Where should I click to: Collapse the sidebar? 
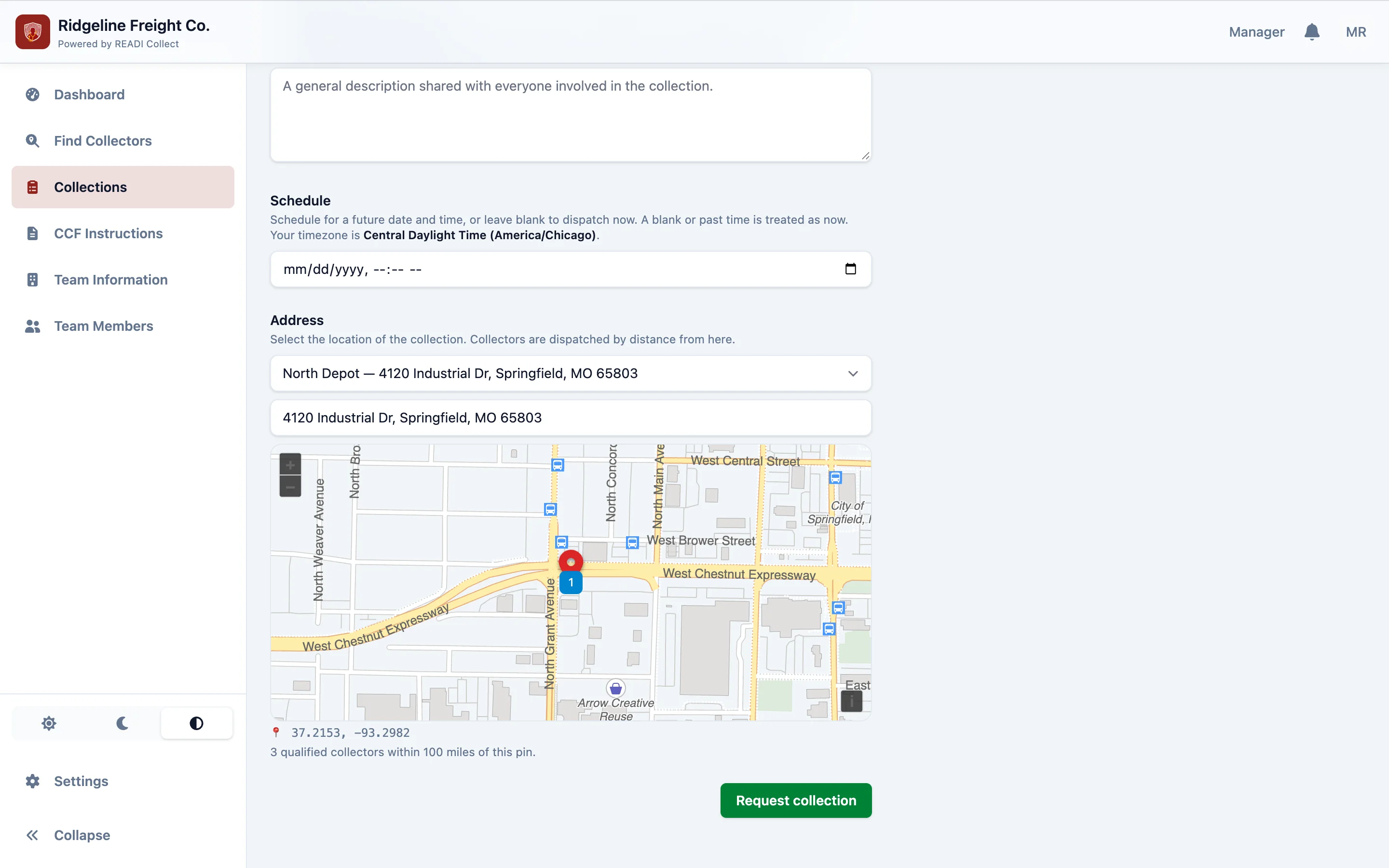[123, 835]
